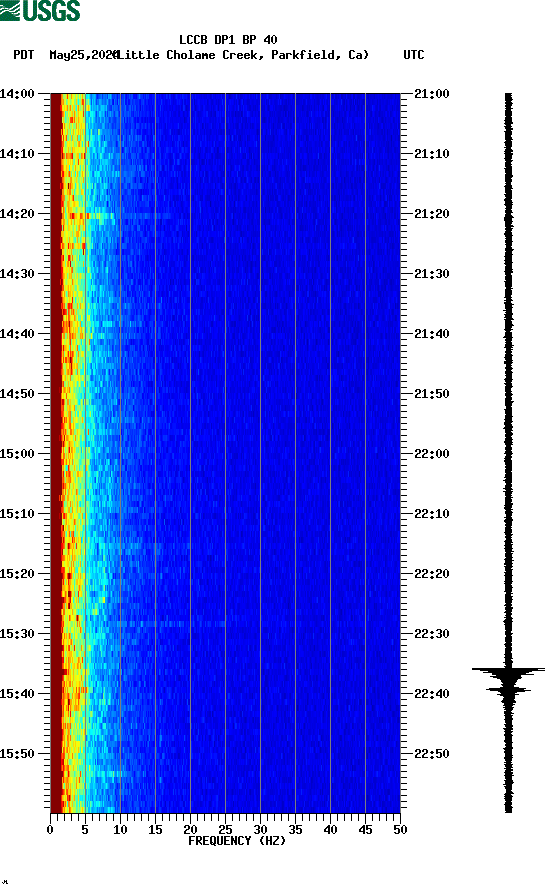This screenshot has height=893, width=552.
Task: Click the 'Little Cholame Creek, Parkfield, Ca' text
Action: pyautogui.click(x=242, y=55)
